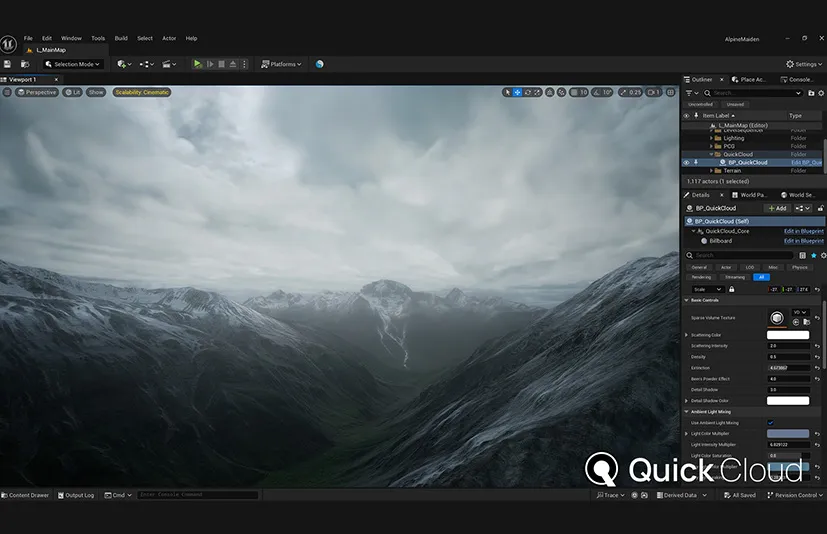827x534 pixels.
Task: Select the Rendering details filter
Action: coord(701,277)
